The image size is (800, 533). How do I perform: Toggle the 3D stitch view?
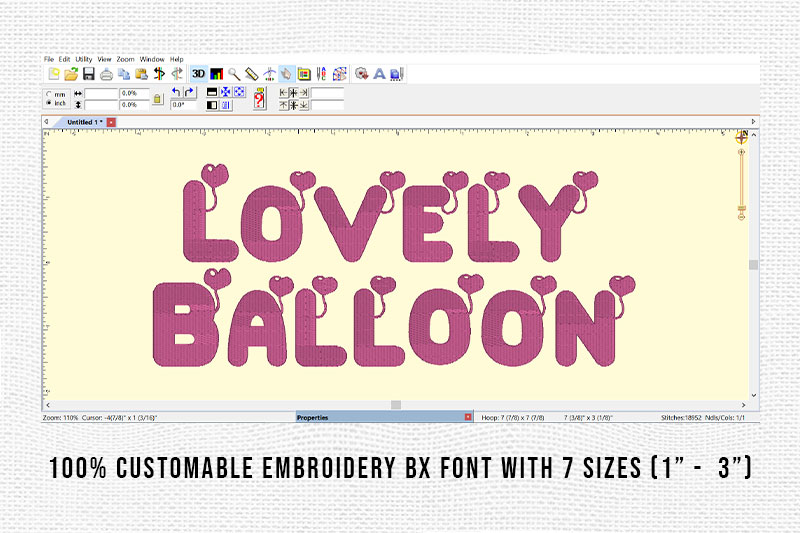198,74
